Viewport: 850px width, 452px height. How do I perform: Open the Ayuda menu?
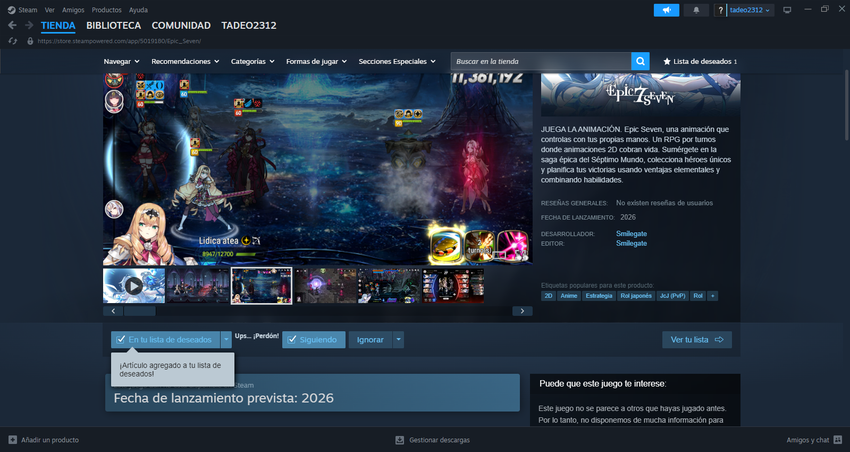(138, 10)
